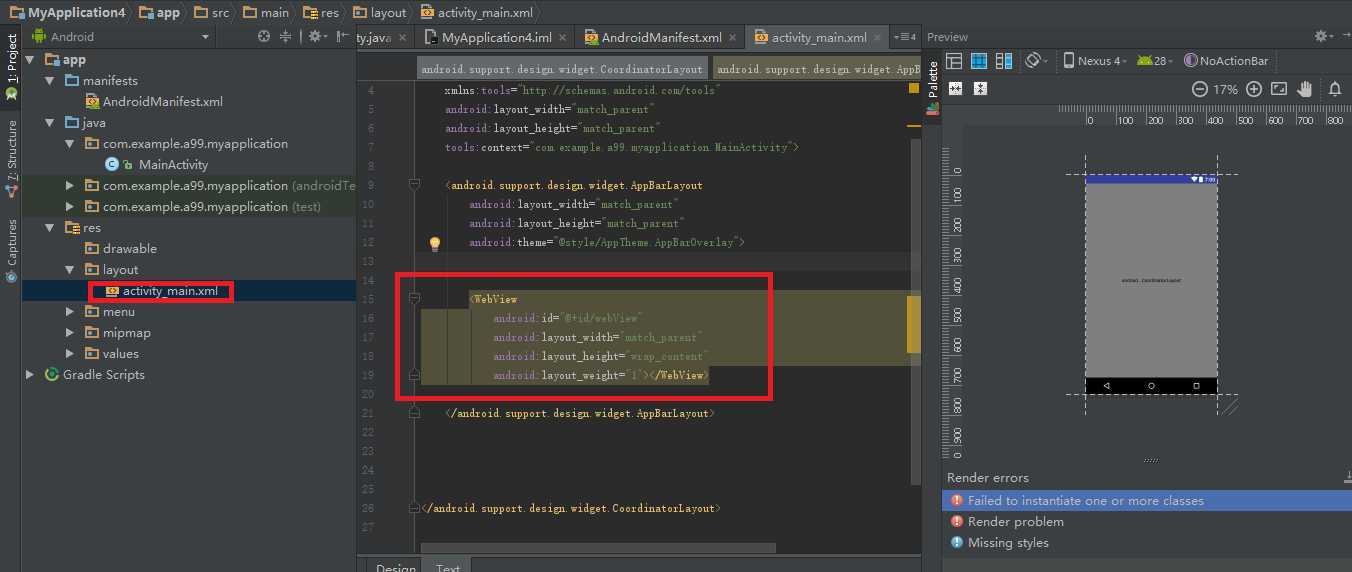
Task: Open the API 28 version dropdown
Action: tap(1156, 61)
